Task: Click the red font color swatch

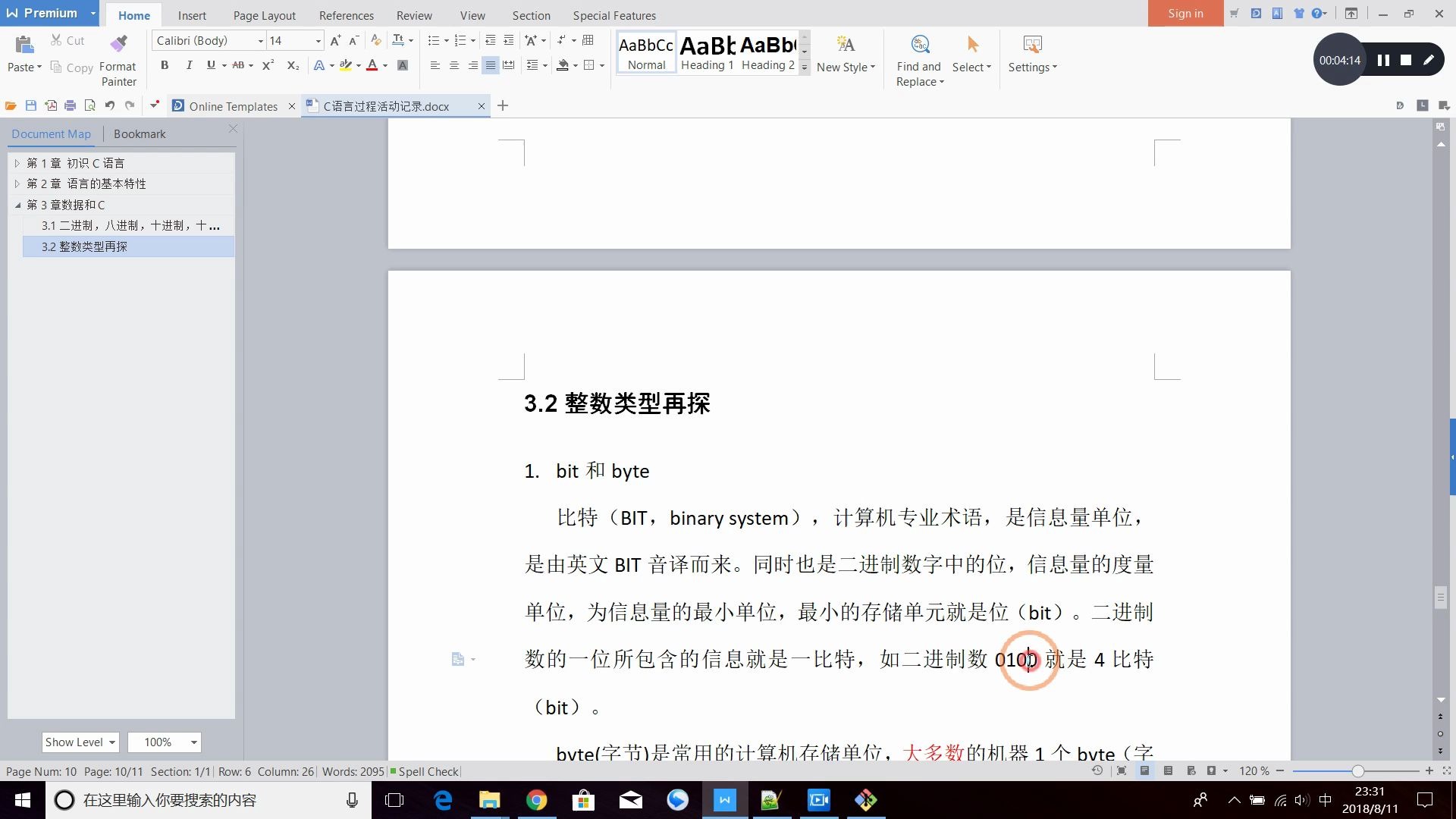Action: click(x=372, y=66)
